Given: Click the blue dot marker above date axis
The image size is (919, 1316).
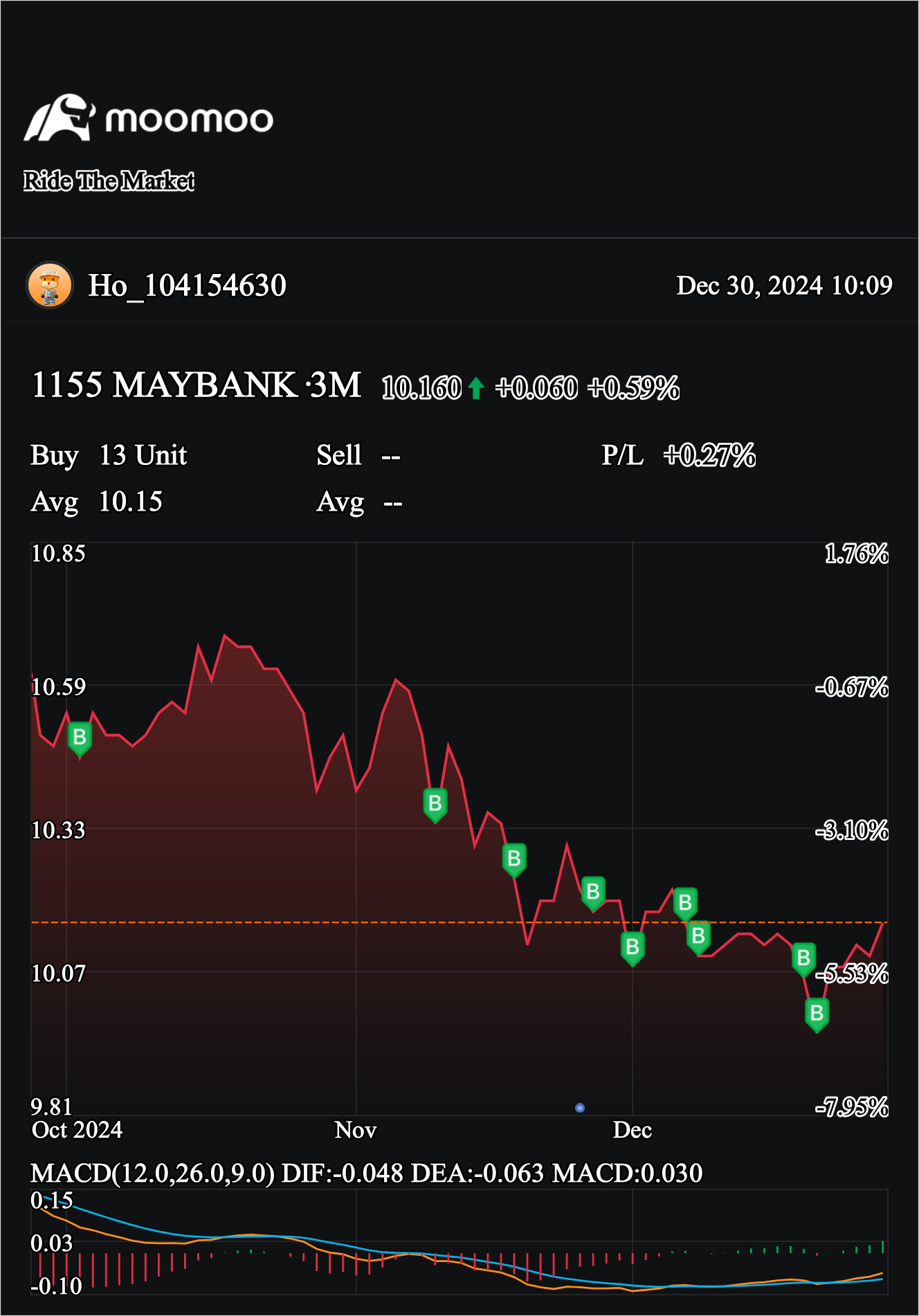Looking at the screenshot, I should coord(580,1108).
